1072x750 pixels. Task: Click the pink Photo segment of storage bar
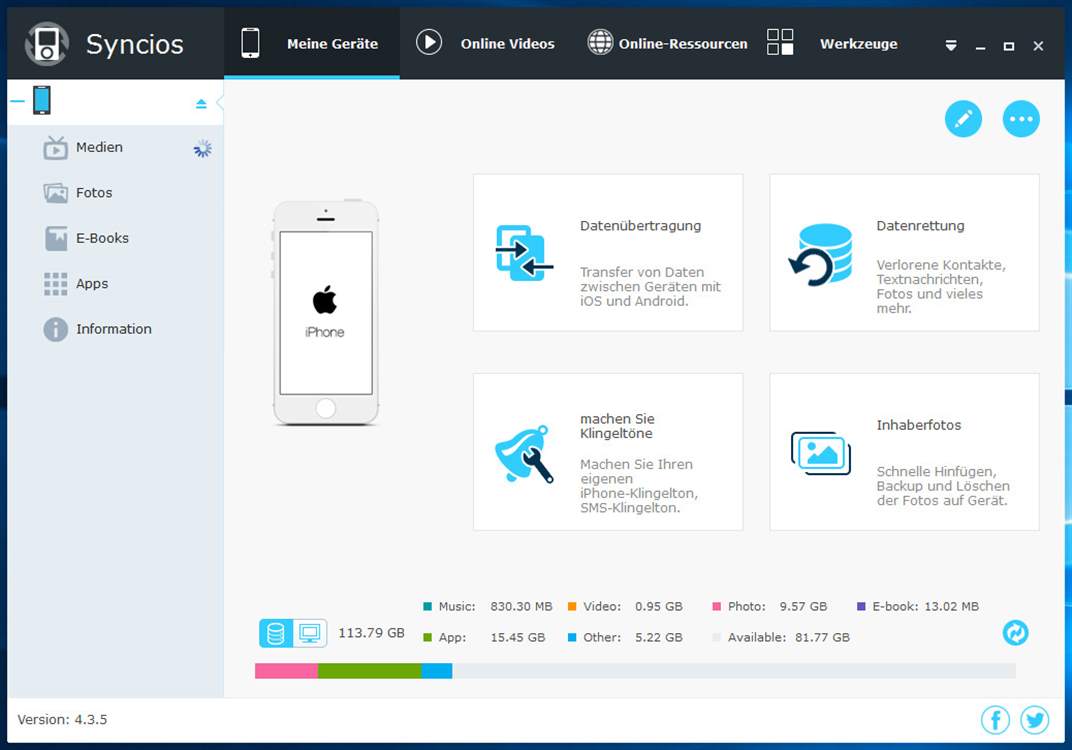[x=286, y=671]
